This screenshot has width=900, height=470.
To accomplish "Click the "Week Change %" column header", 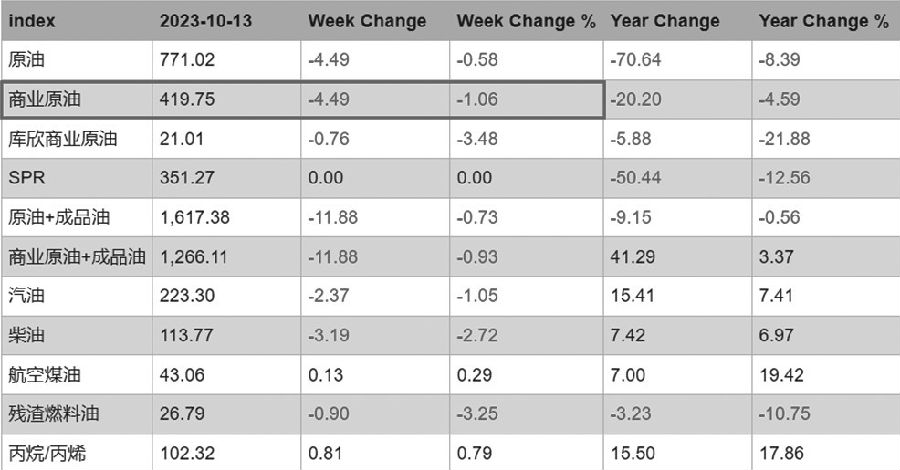I will pos(525,21).
